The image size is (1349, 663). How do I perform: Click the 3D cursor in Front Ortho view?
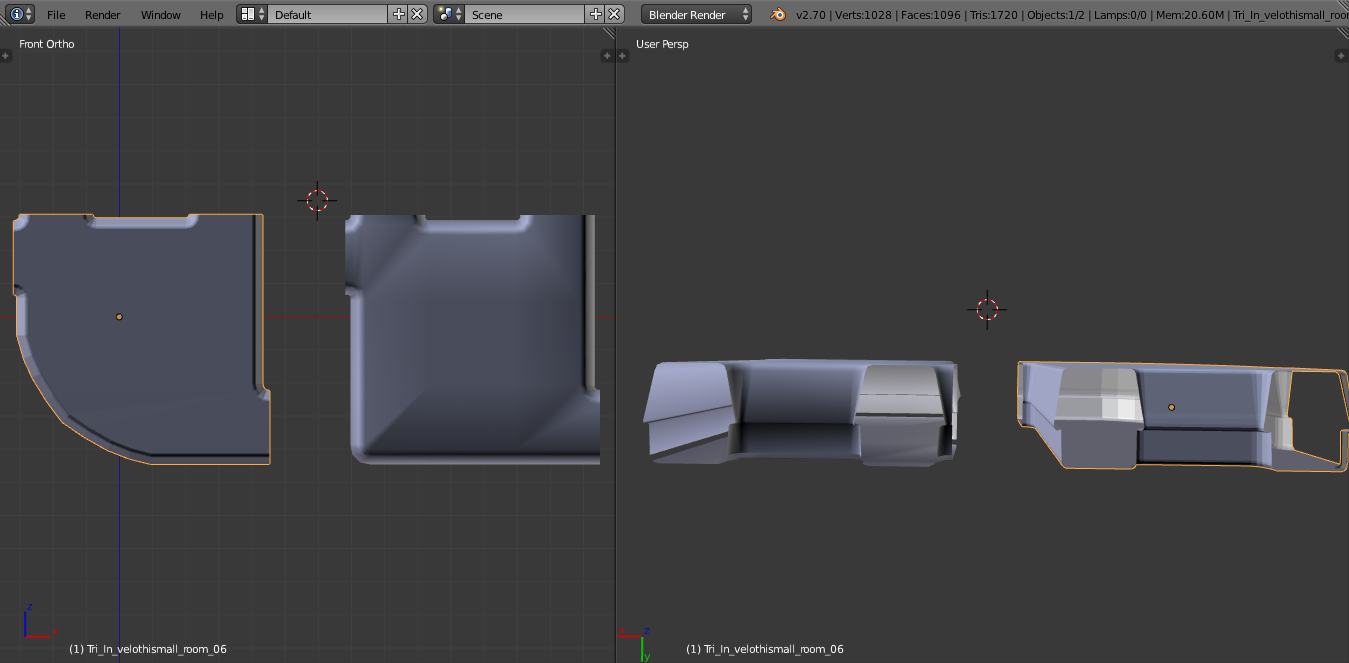click(317, 200)
